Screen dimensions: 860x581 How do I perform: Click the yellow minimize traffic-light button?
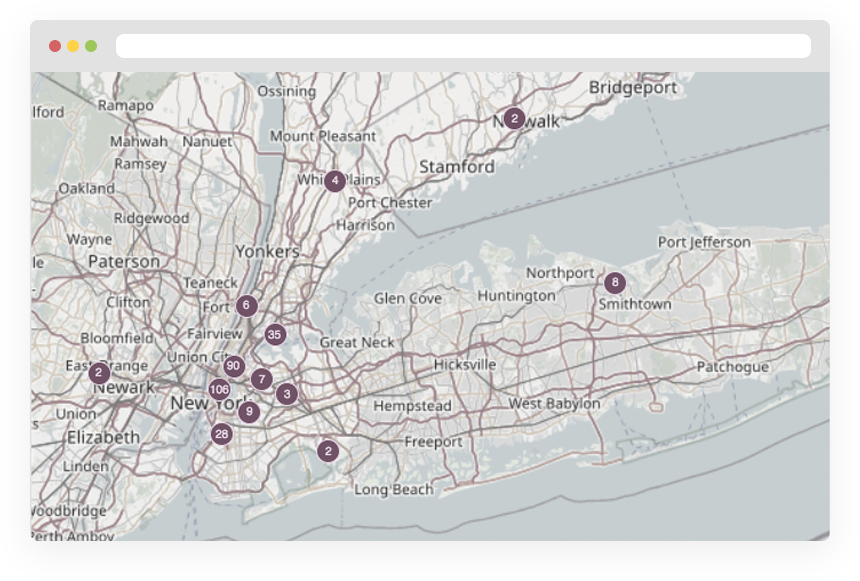(x=71, y=46)
